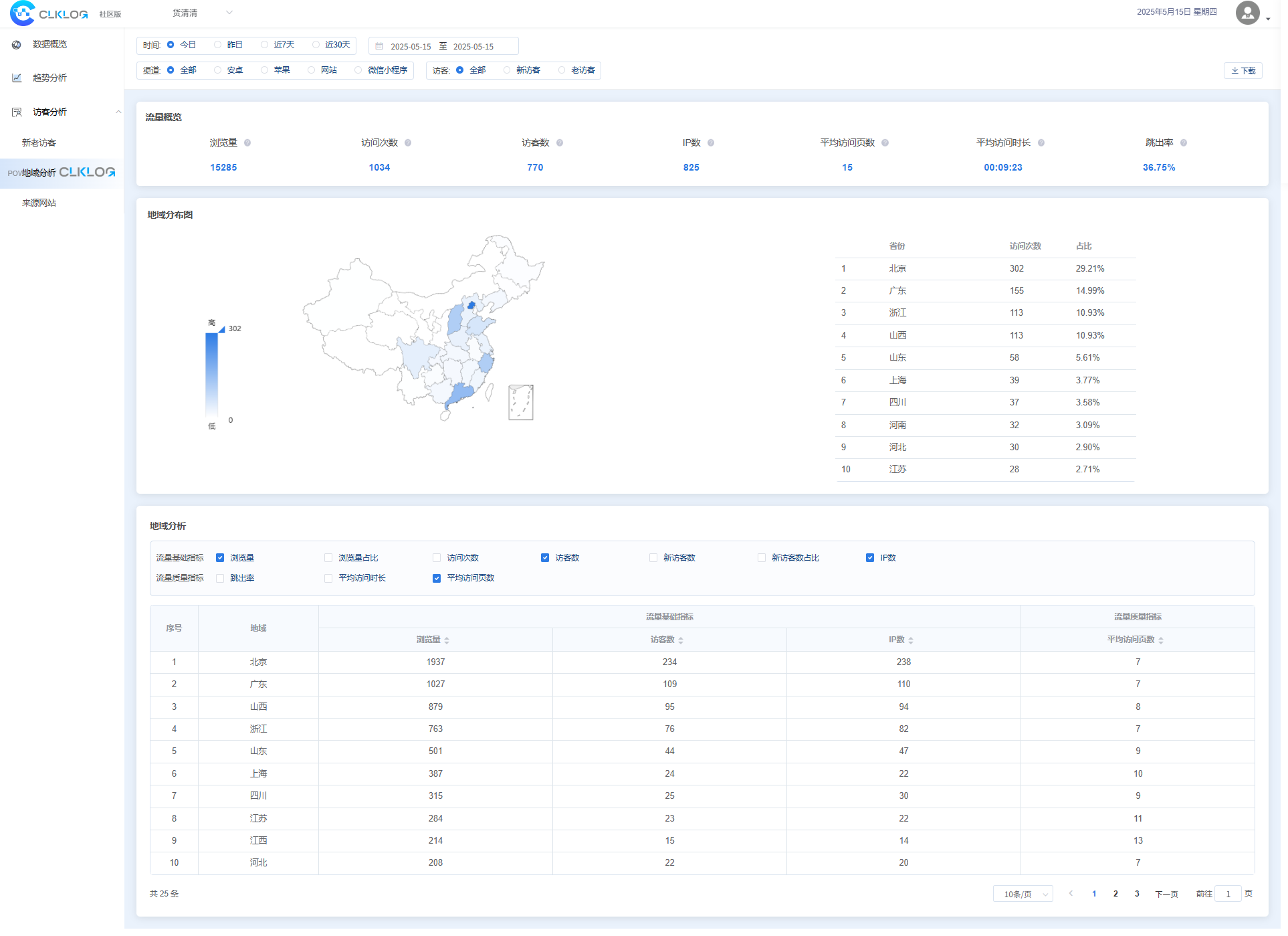Click the info icon beside 浏览量
The image size is (1288, 936).
(x=247, y=143)
